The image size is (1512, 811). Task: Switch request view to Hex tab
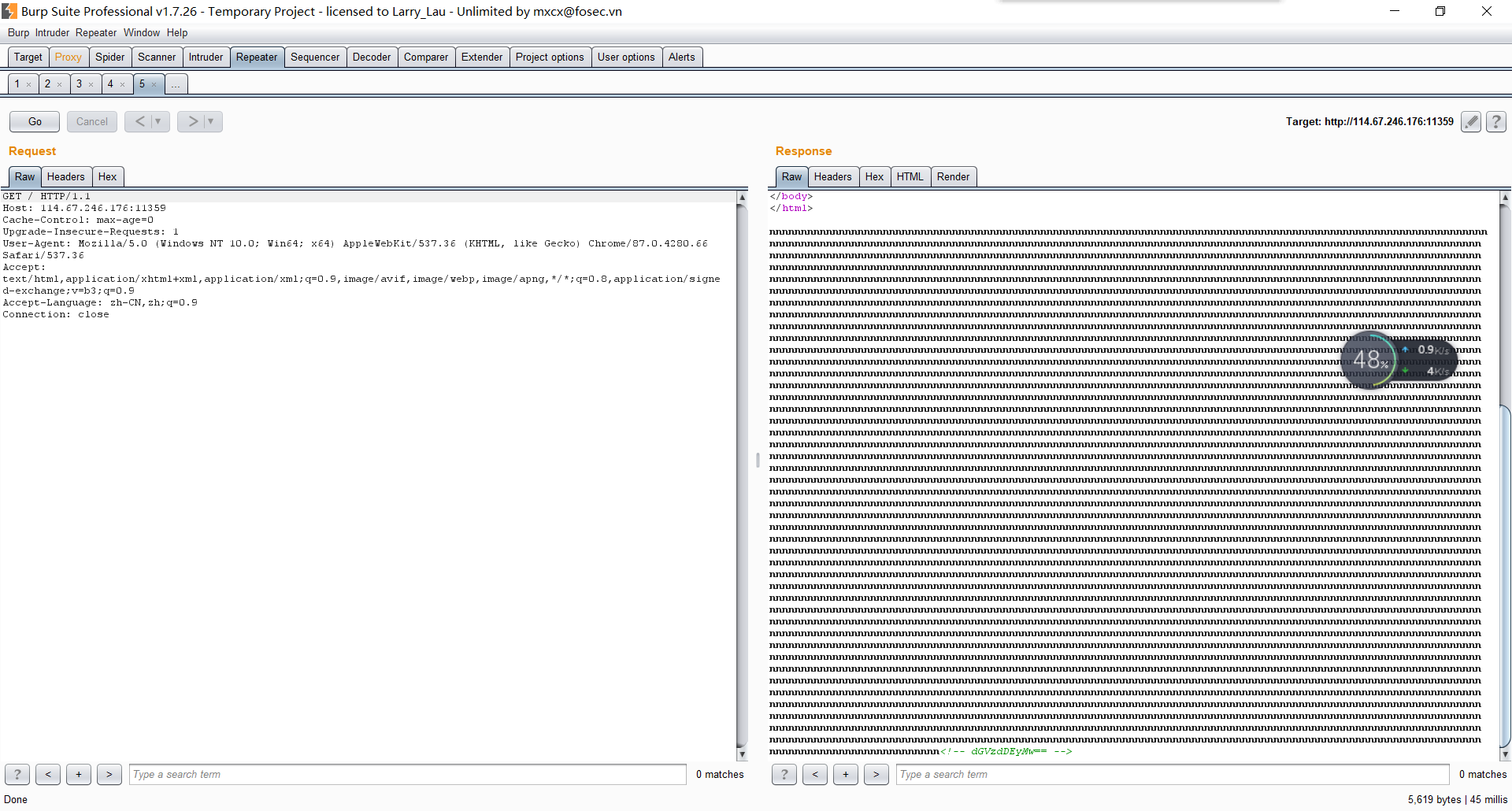[x=107, y=176]
